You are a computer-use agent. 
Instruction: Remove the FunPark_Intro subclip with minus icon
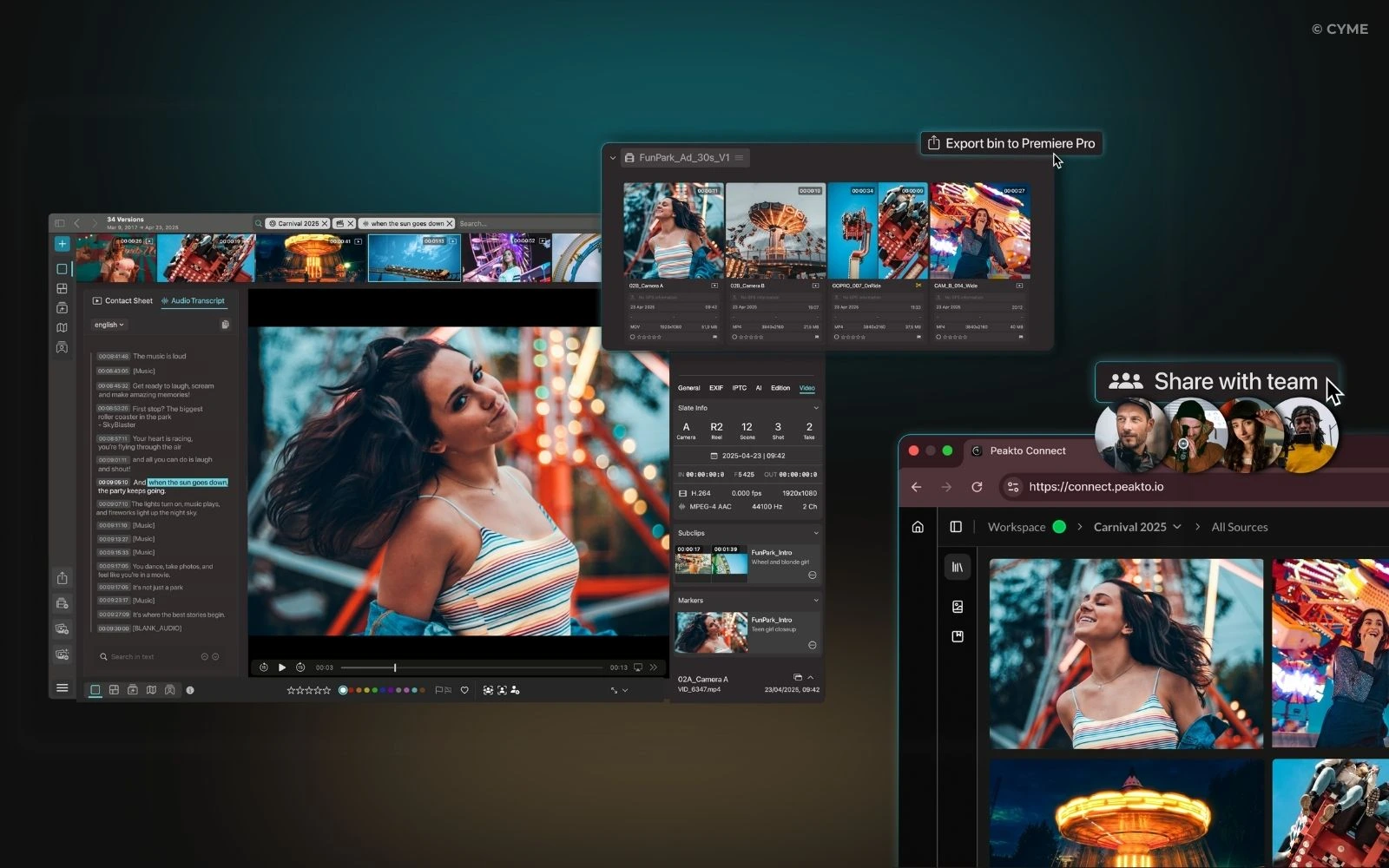pos(812,575)
